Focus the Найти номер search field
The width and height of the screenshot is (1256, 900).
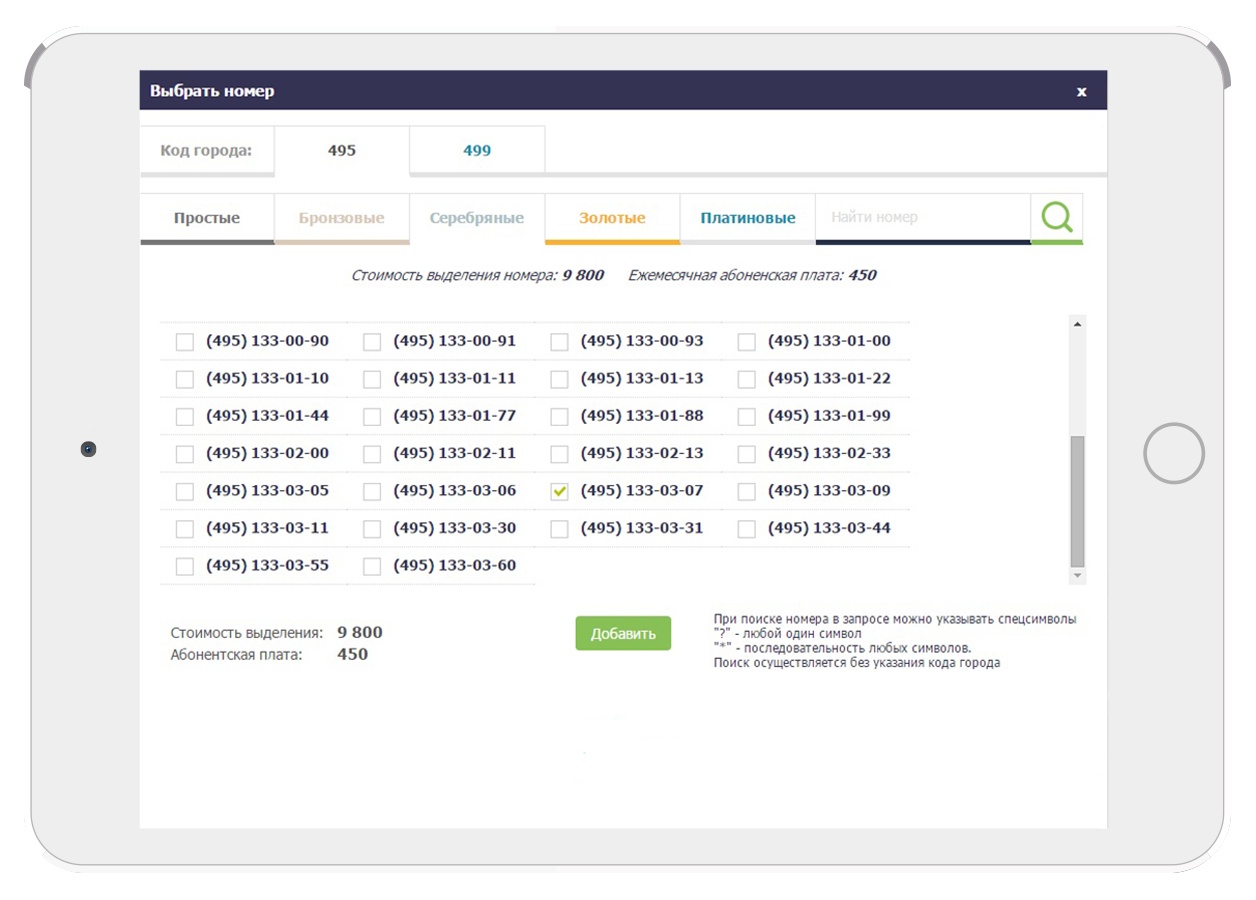[923, 217]
